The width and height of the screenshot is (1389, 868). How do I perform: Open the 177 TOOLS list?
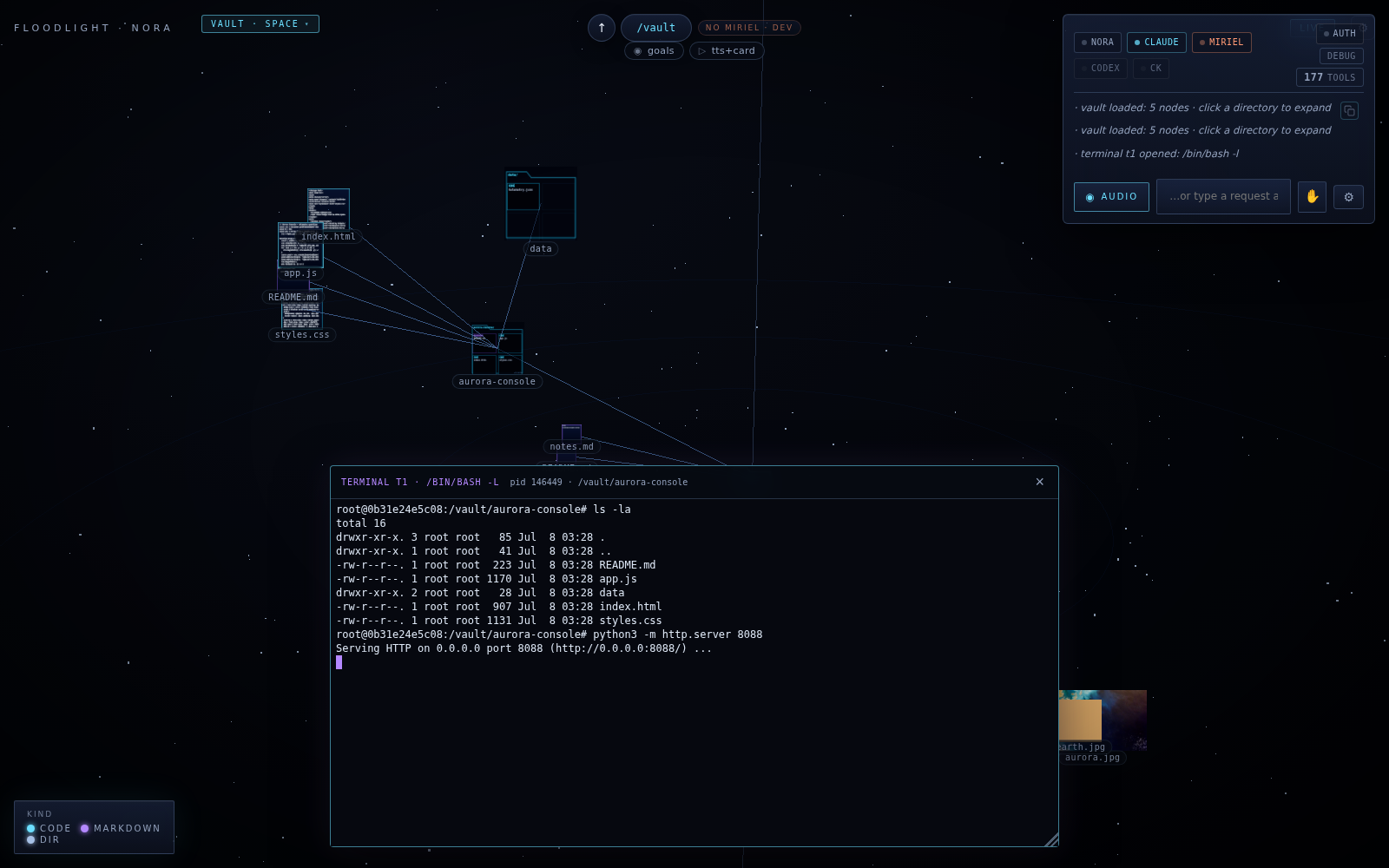1330,77
